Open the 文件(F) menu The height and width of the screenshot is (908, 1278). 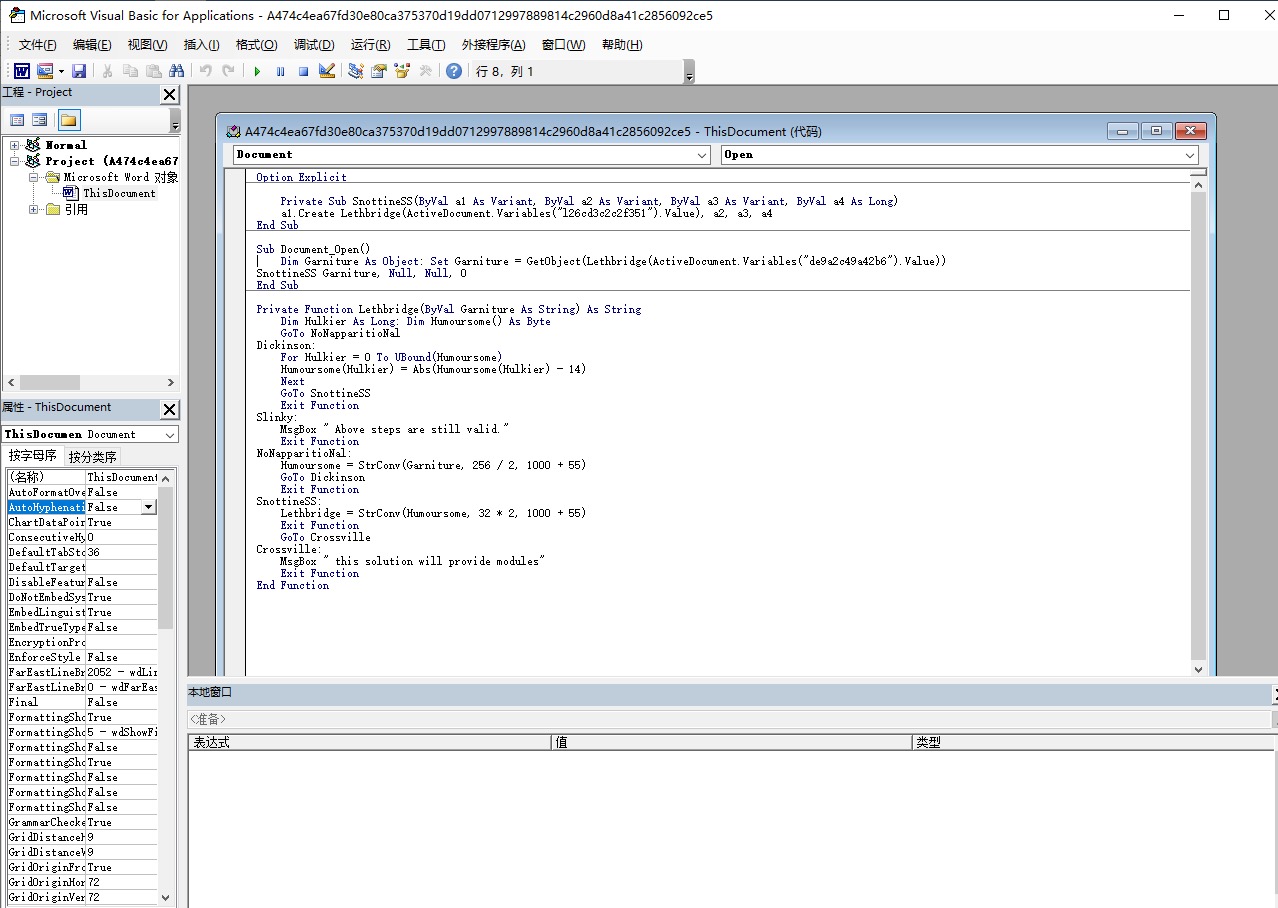[x=38, y=45]
